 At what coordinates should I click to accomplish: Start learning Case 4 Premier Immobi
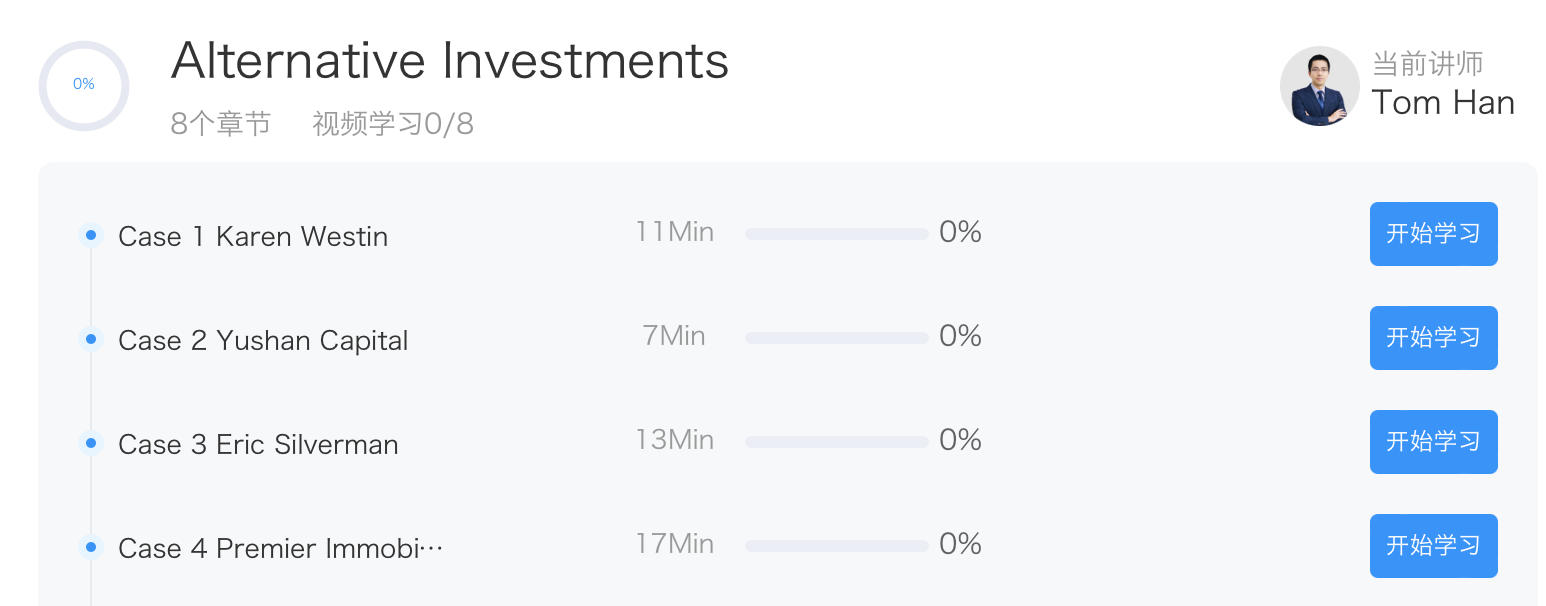point(1433,546)
